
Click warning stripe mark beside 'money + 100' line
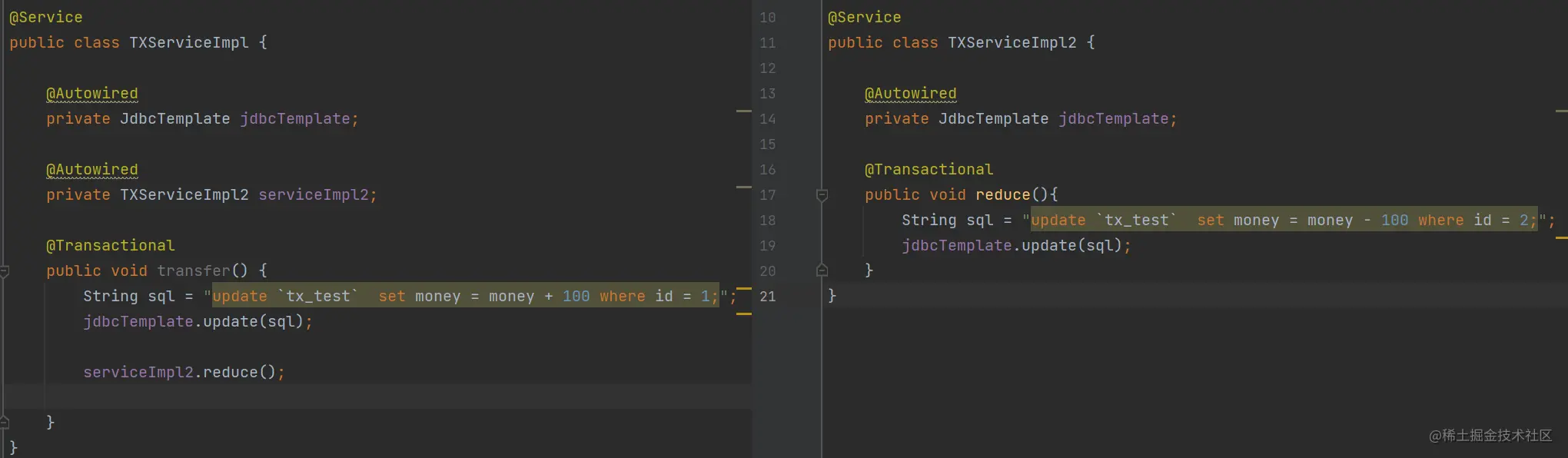click(x=743, y=288)
